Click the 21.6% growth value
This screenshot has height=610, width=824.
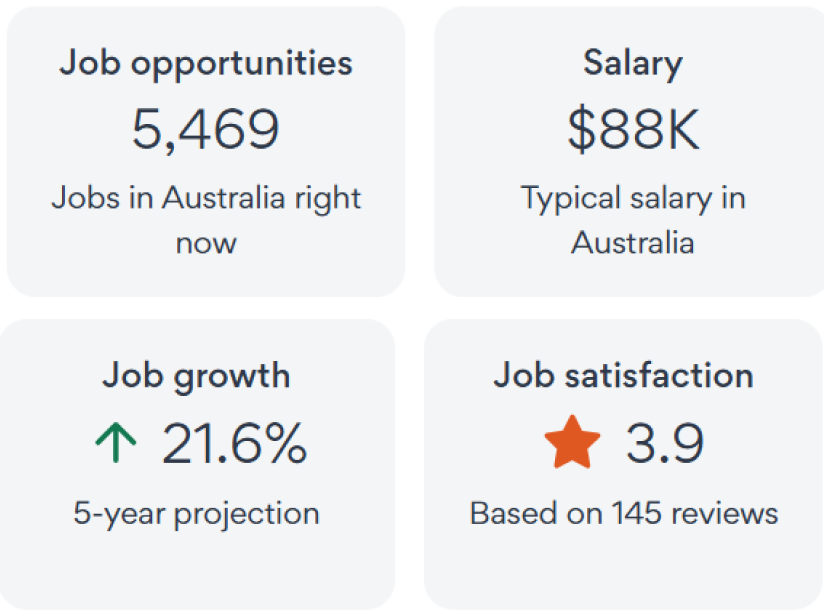coord(234,443)
